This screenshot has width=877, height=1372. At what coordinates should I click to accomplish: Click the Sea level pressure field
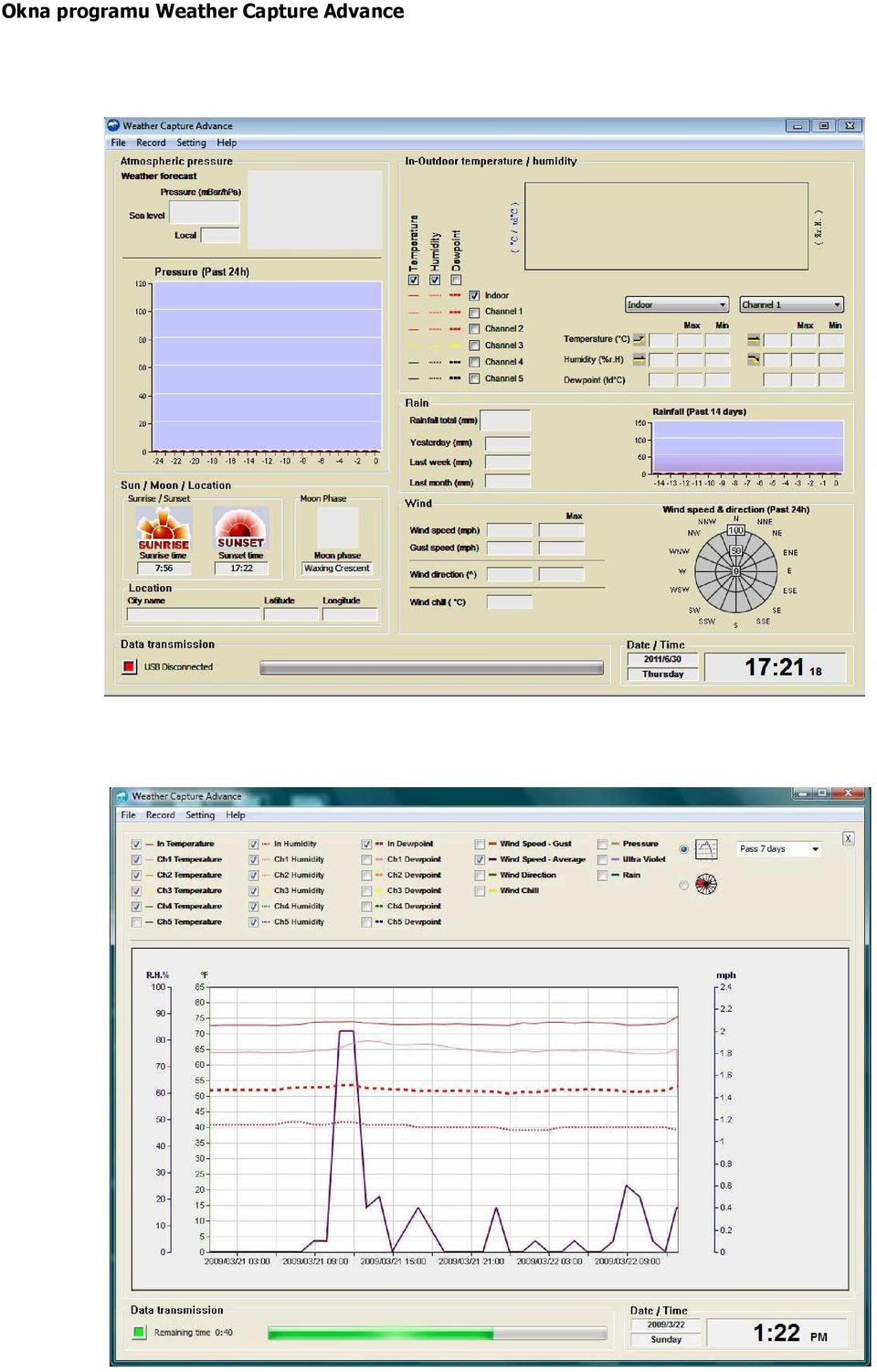click(x=205, y=213)
